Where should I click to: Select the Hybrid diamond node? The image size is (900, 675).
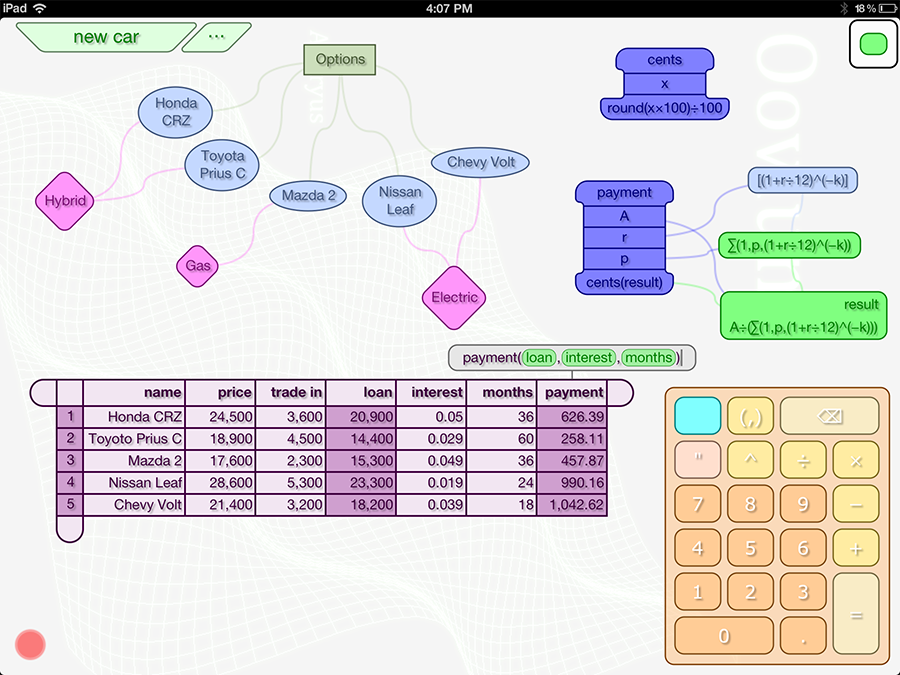coord(65,201)
